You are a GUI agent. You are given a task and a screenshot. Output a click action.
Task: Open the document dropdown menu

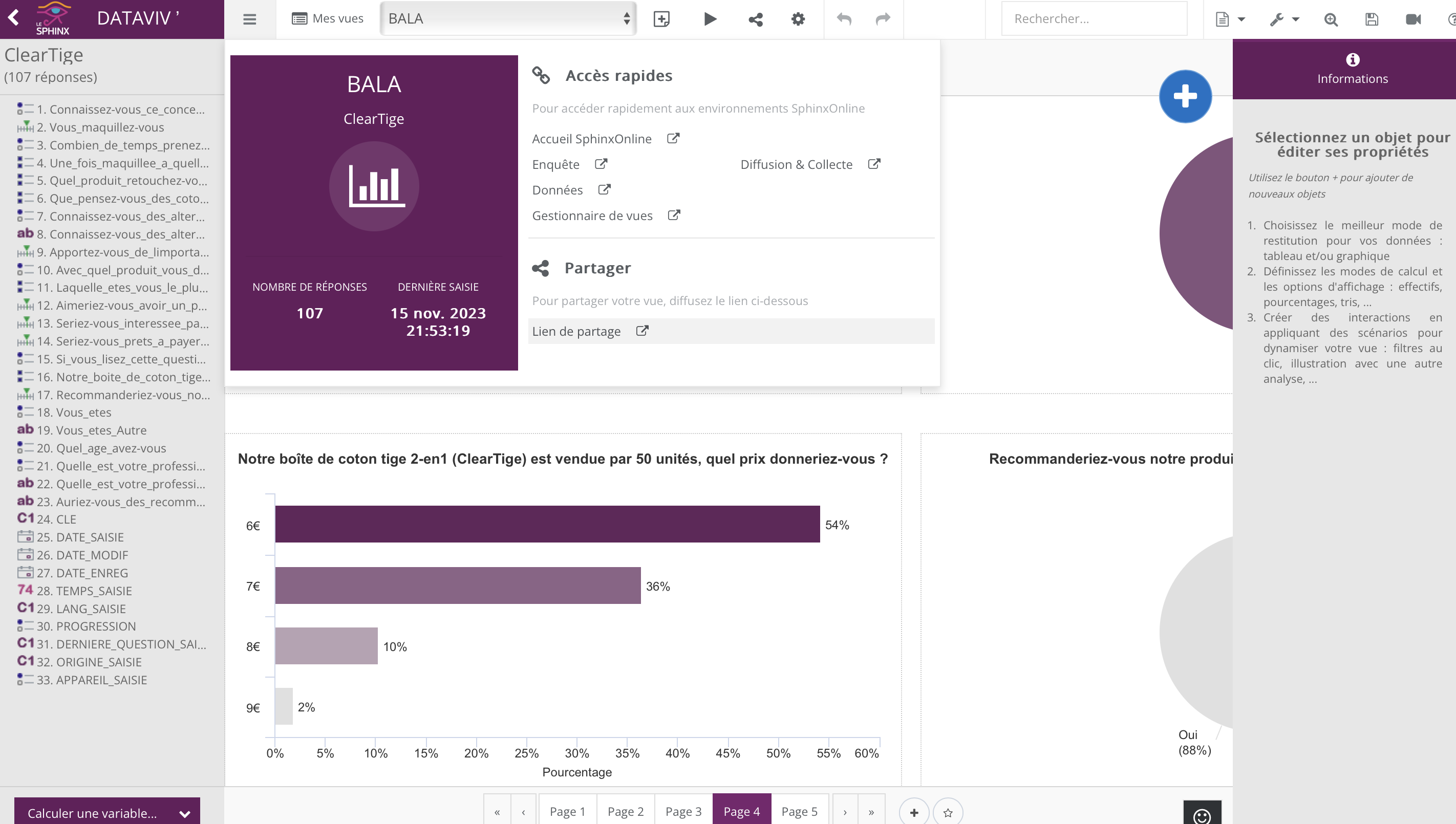(x=1230, y=19)
